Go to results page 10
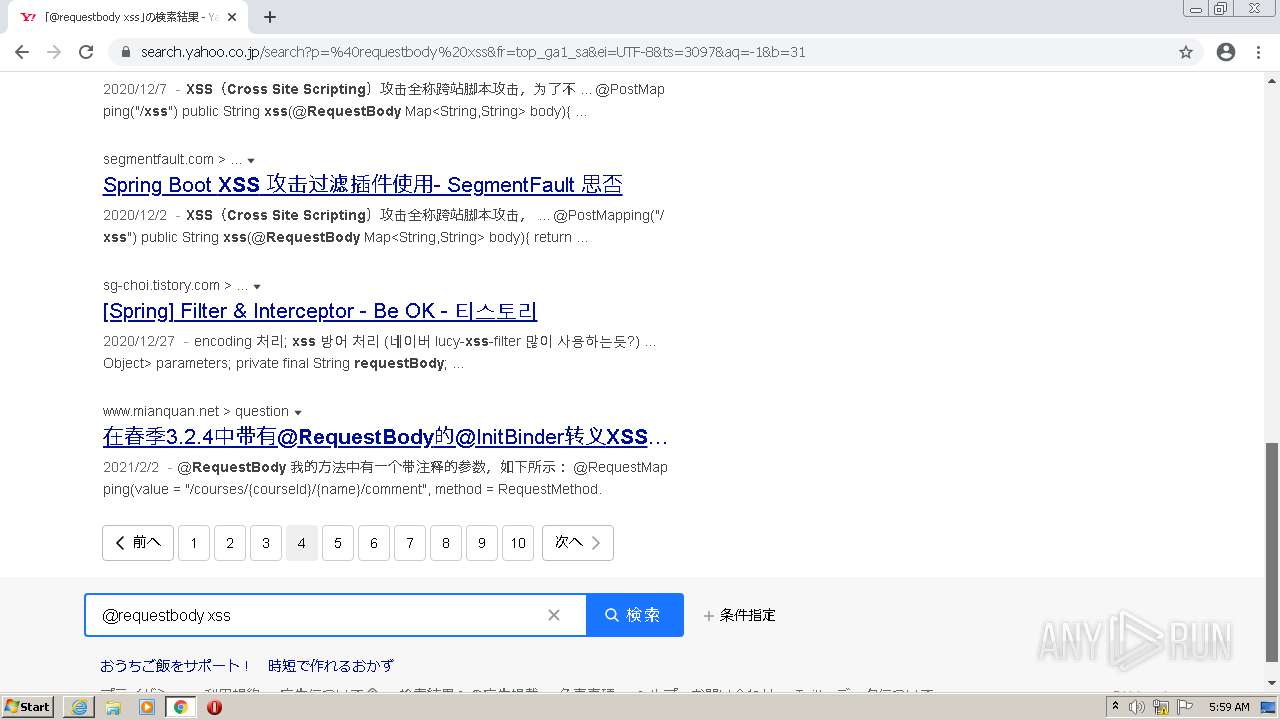The image size is (1280, 720). pos(518,543)
